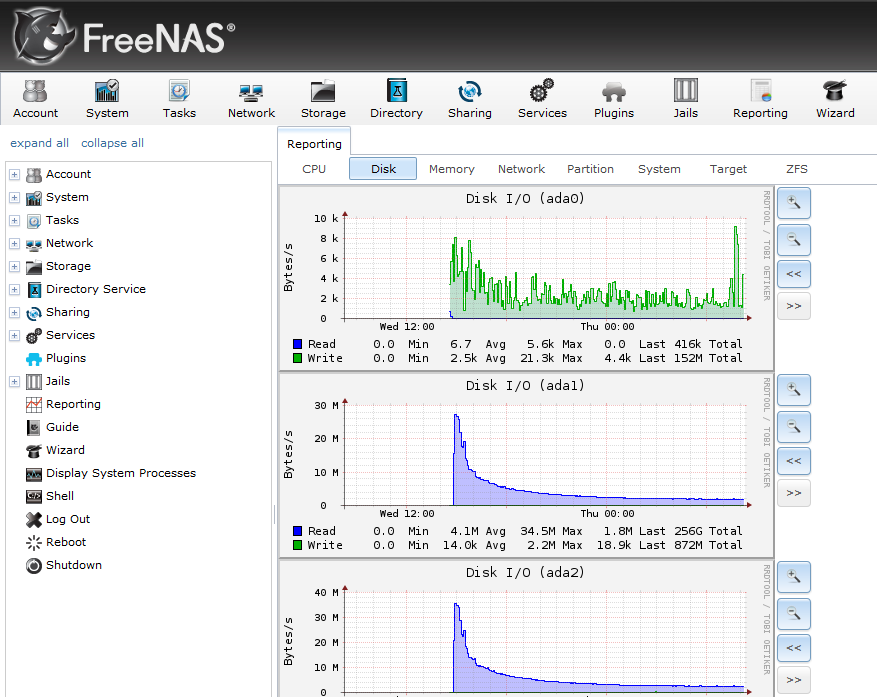The height and width of the screenshot is (697, 877).
Task: Expand the Account tree node
Action: tap(14, 175)
